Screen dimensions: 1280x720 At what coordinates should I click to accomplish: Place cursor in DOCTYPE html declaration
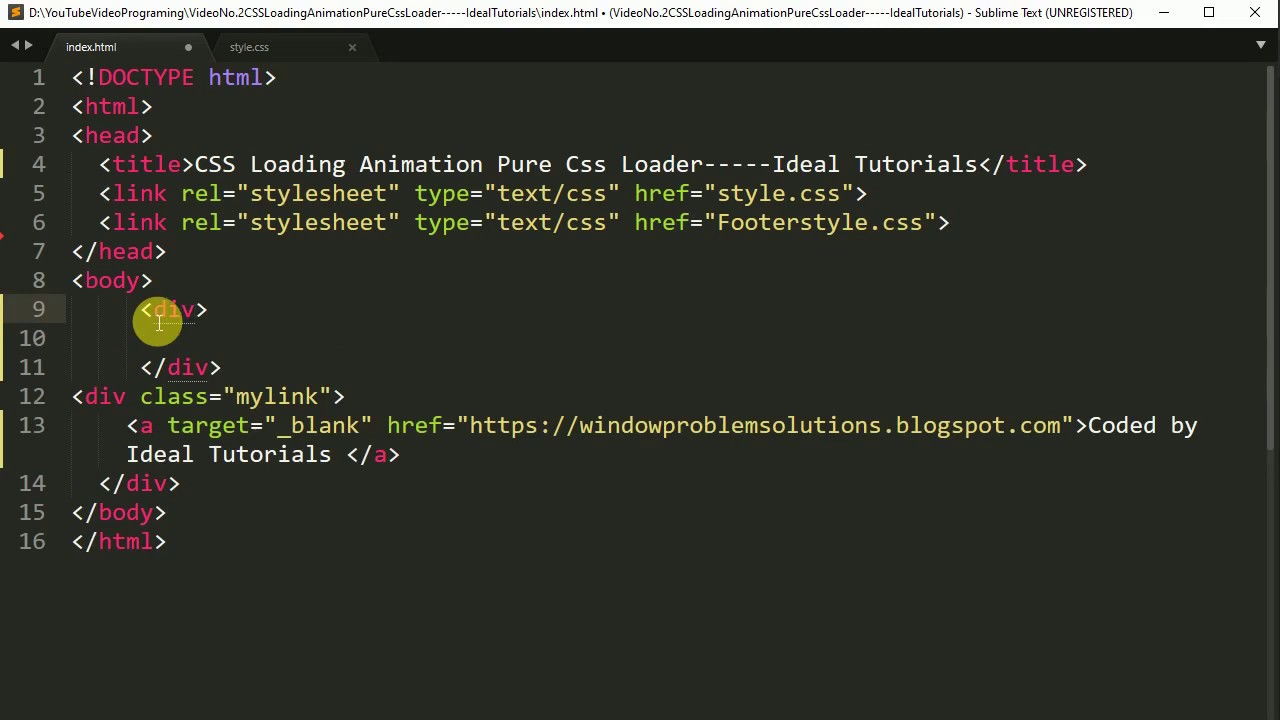[174, 77]
